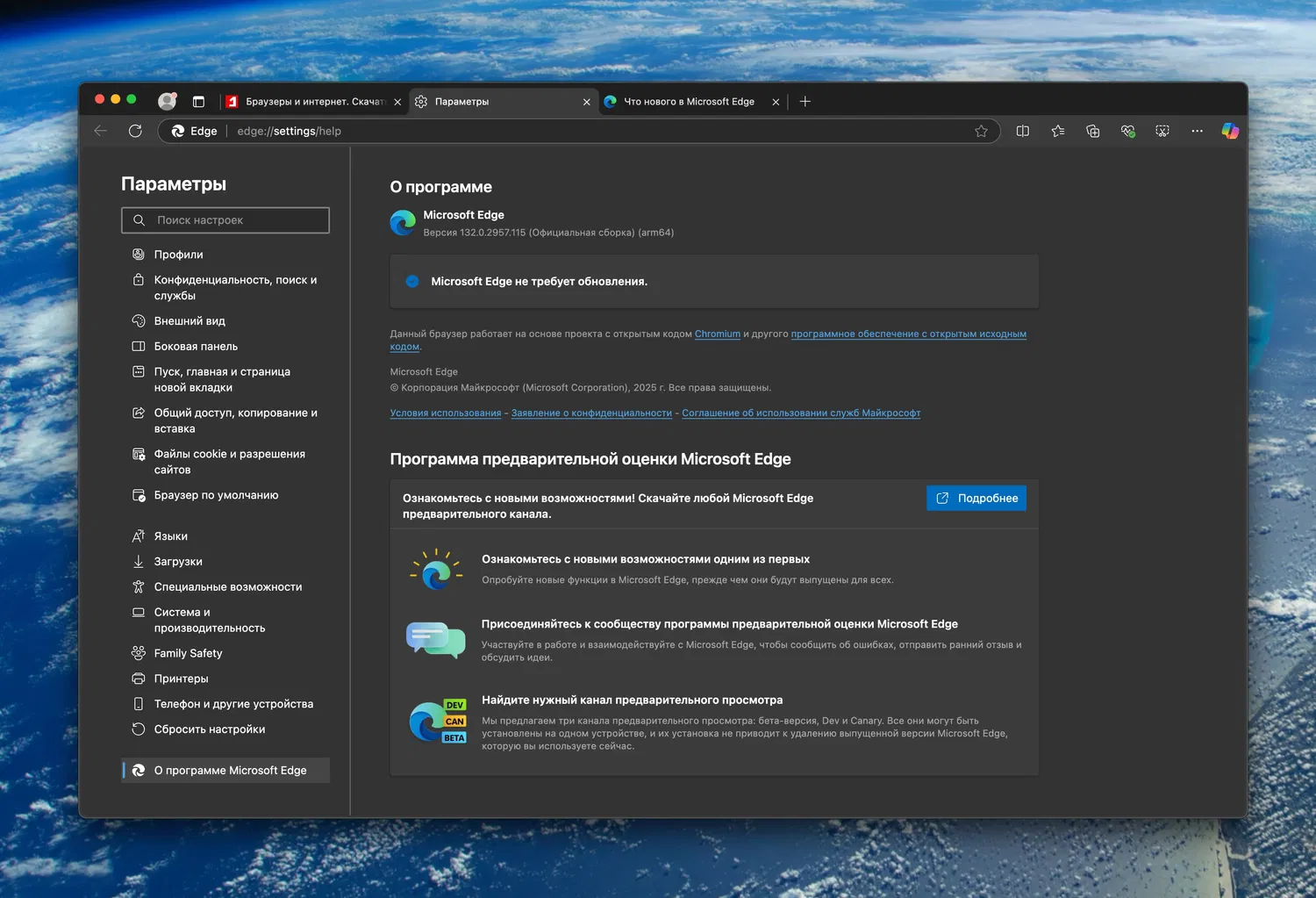
Task: Switch to the 'Что нового в Microsoft Edge' tab
Action: pyautogui.click(x=689, y=102)
